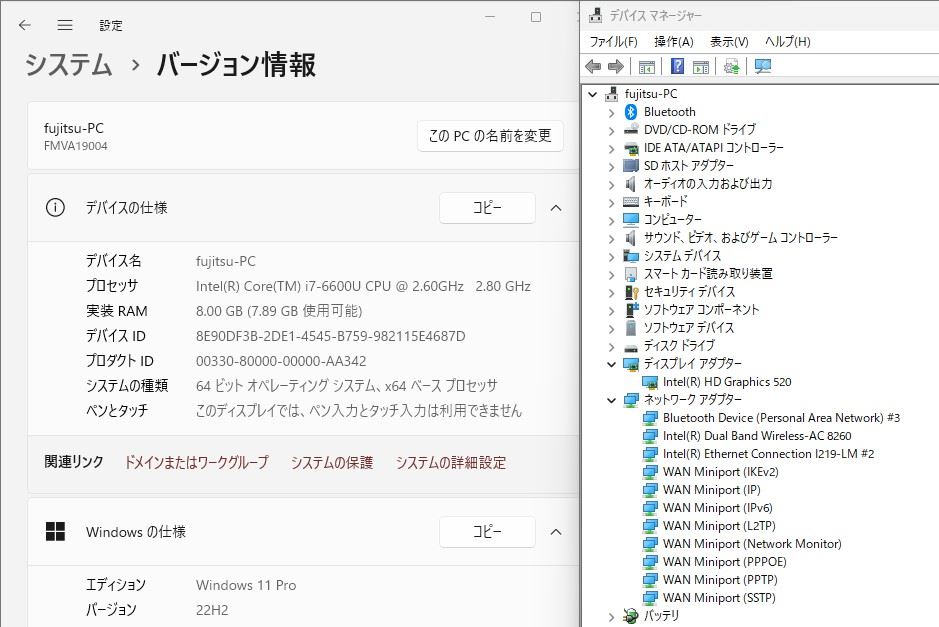Click the Windows logo beside Windows の仕様

(55, 531)
